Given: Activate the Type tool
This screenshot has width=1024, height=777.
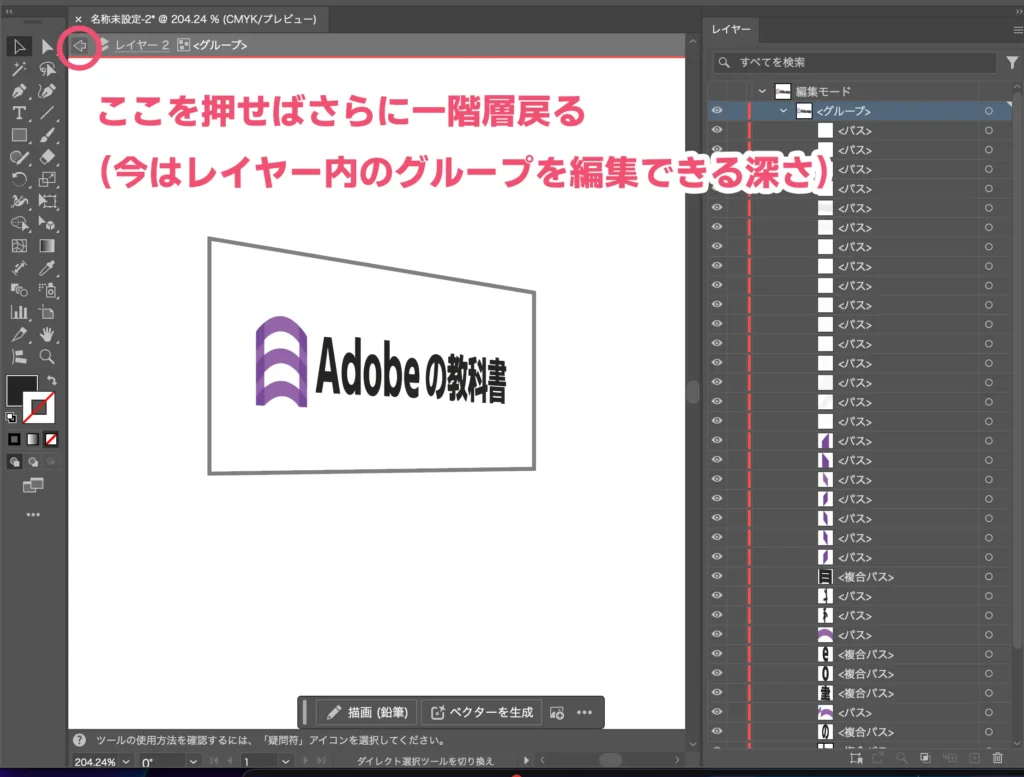Looking at the screenshot, I should pos(18,113).
